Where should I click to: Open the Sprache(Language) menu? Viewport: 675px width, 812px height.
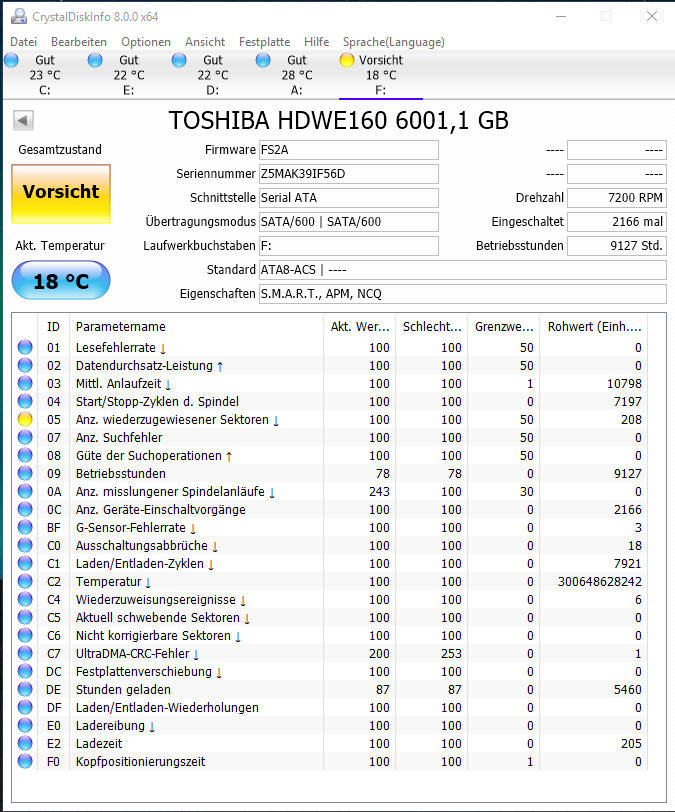(394, 42)
